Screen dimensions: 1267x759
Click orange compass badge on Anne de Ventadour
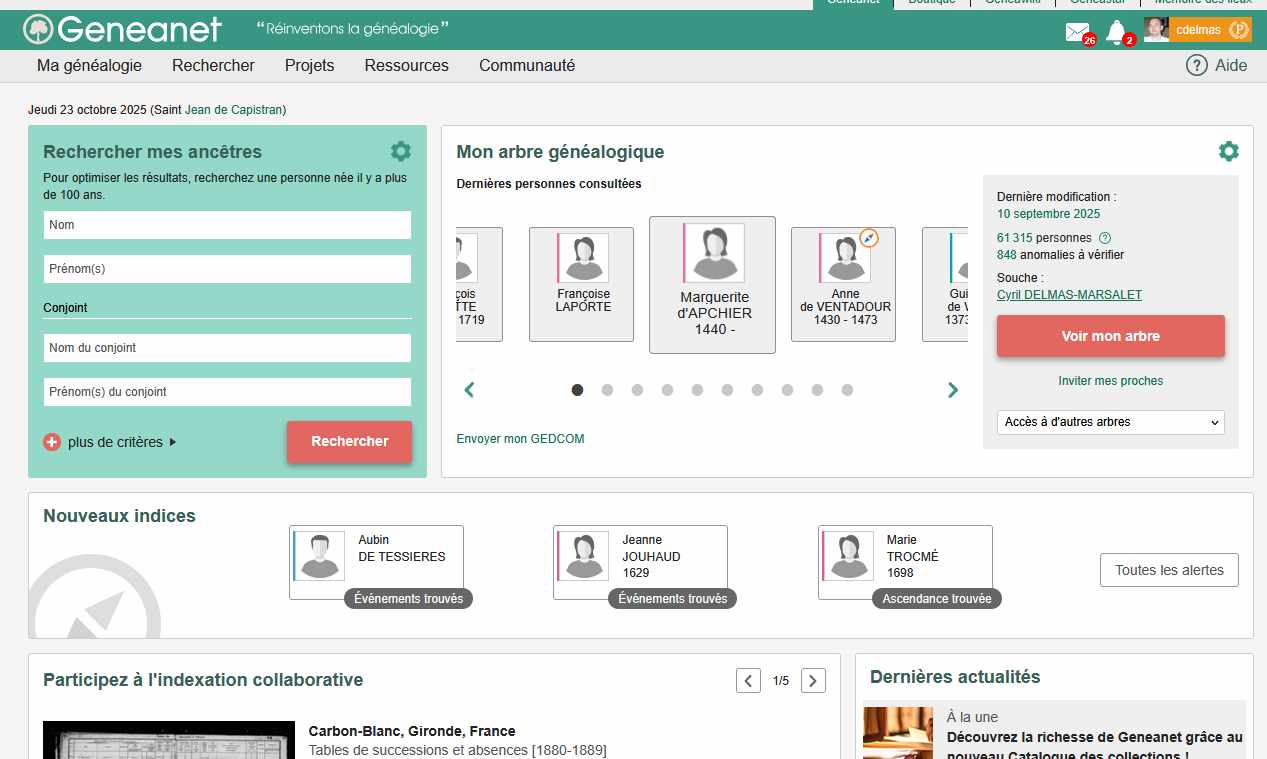click(869, 238)
